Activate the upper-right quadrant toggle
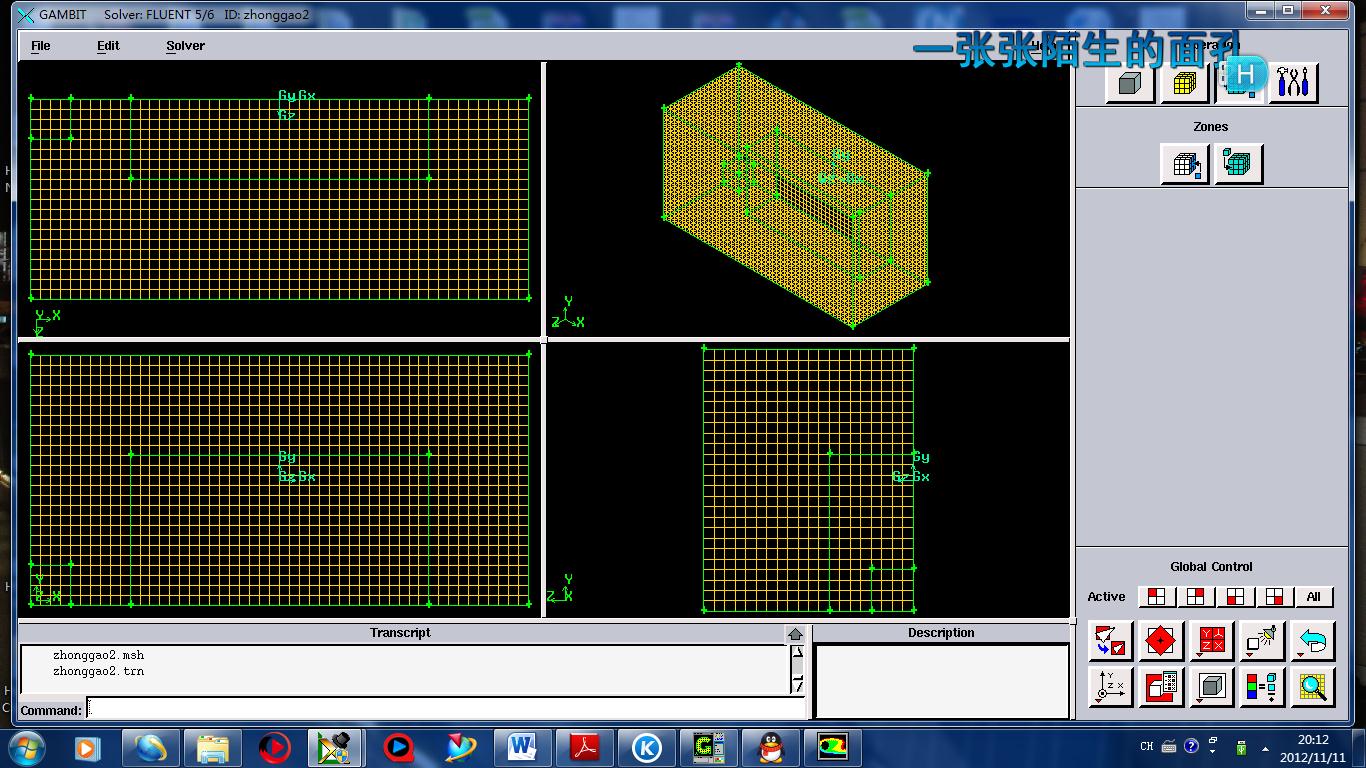Screen dimensions: 1366x768 [1195, 597]
